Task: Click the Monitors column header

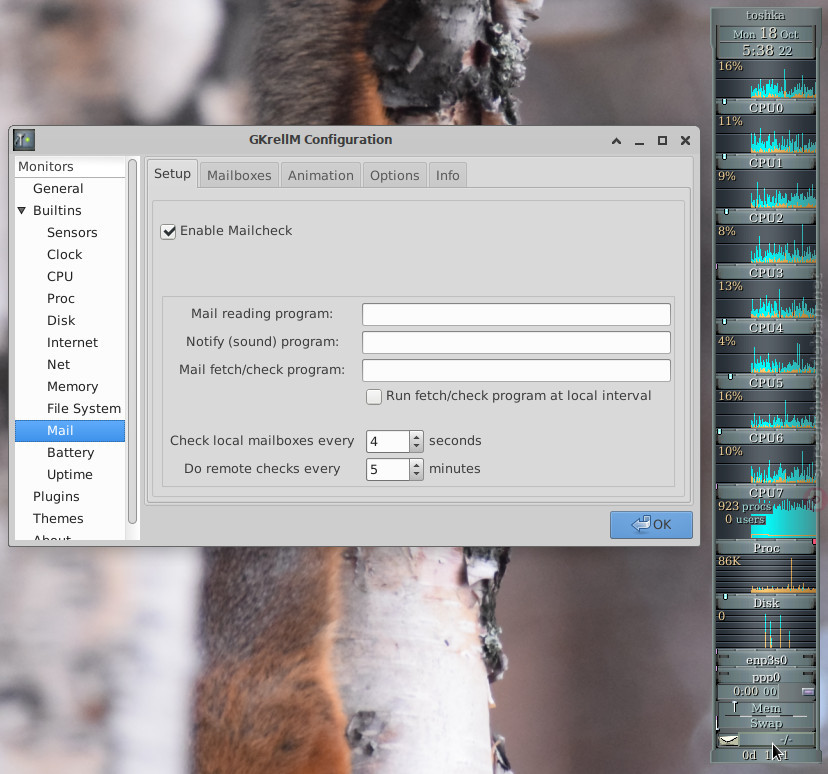Action: coord(70,167)
